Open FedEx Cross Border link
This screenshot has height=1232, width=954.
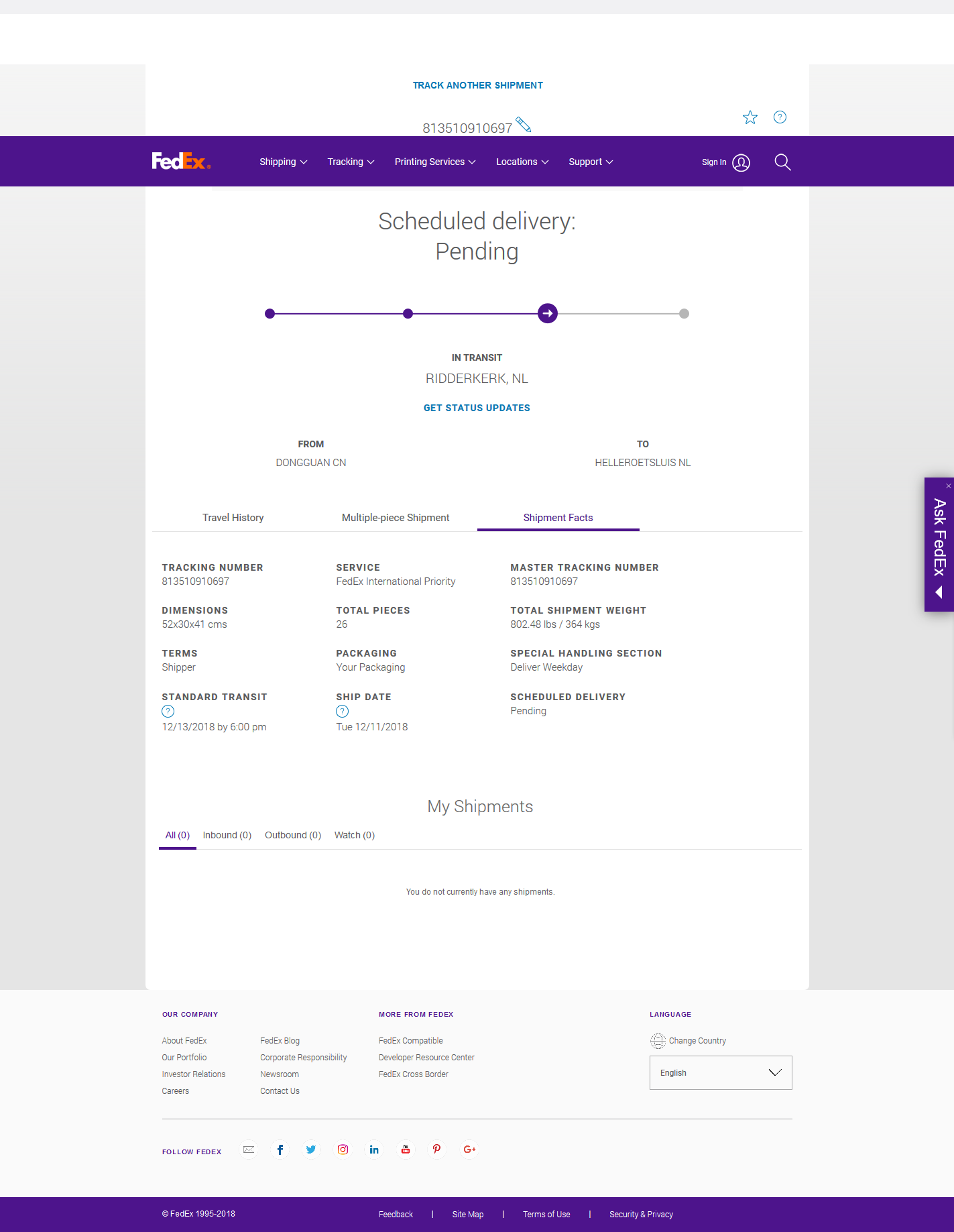414,1074
